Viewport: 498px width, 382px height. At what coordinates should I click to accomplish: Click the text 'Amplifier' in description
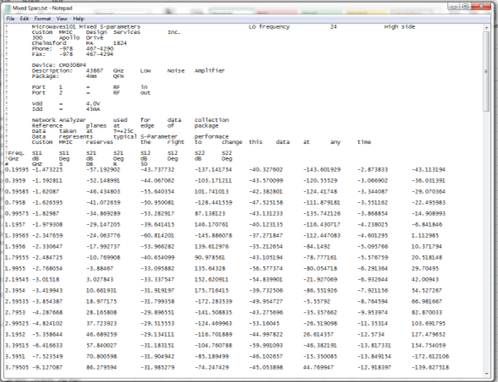pyautogui.click(x=210, y=71)
